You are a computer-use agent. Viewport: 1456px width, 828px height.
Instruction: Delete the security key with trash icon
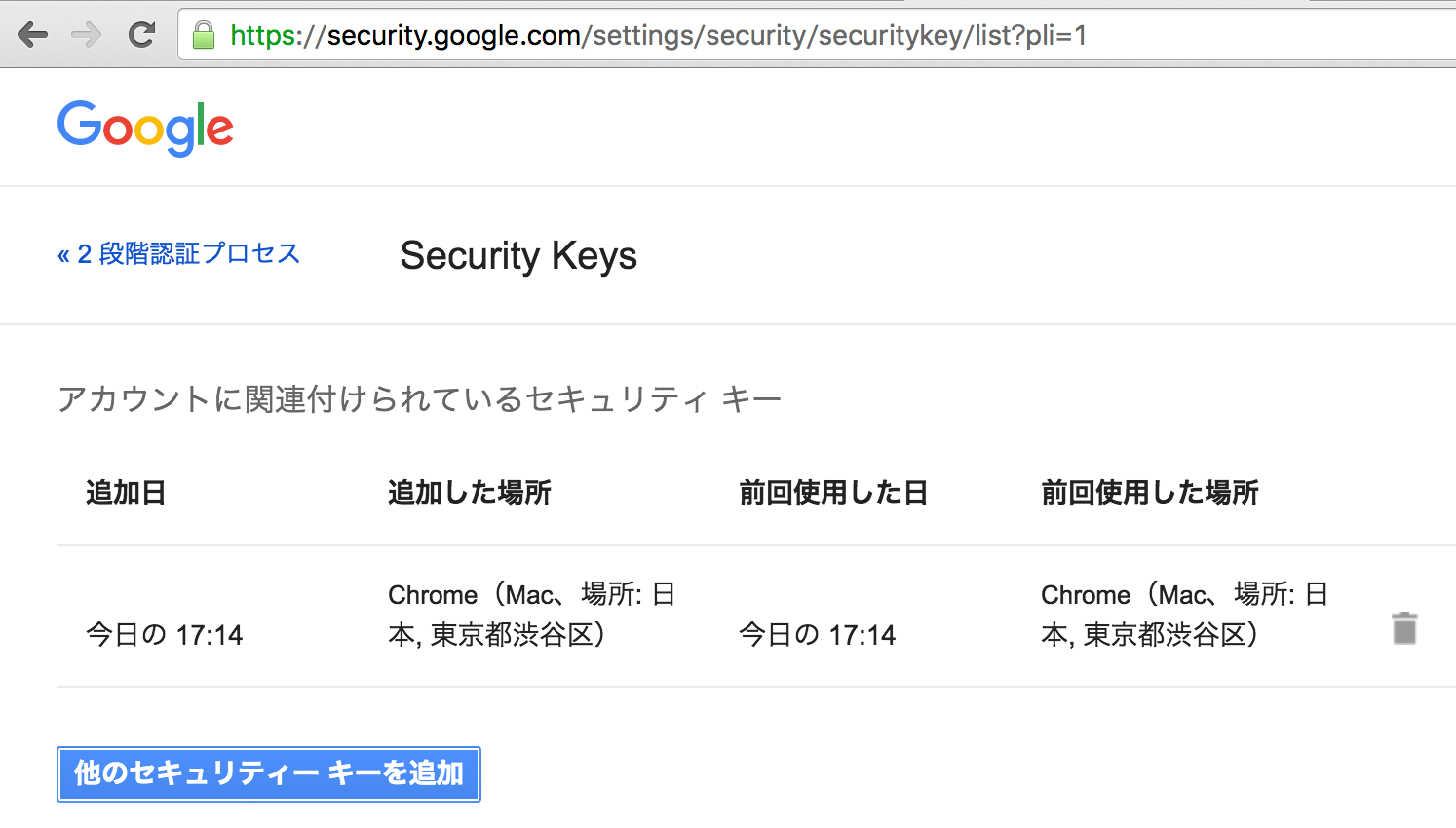[1404, 628]
